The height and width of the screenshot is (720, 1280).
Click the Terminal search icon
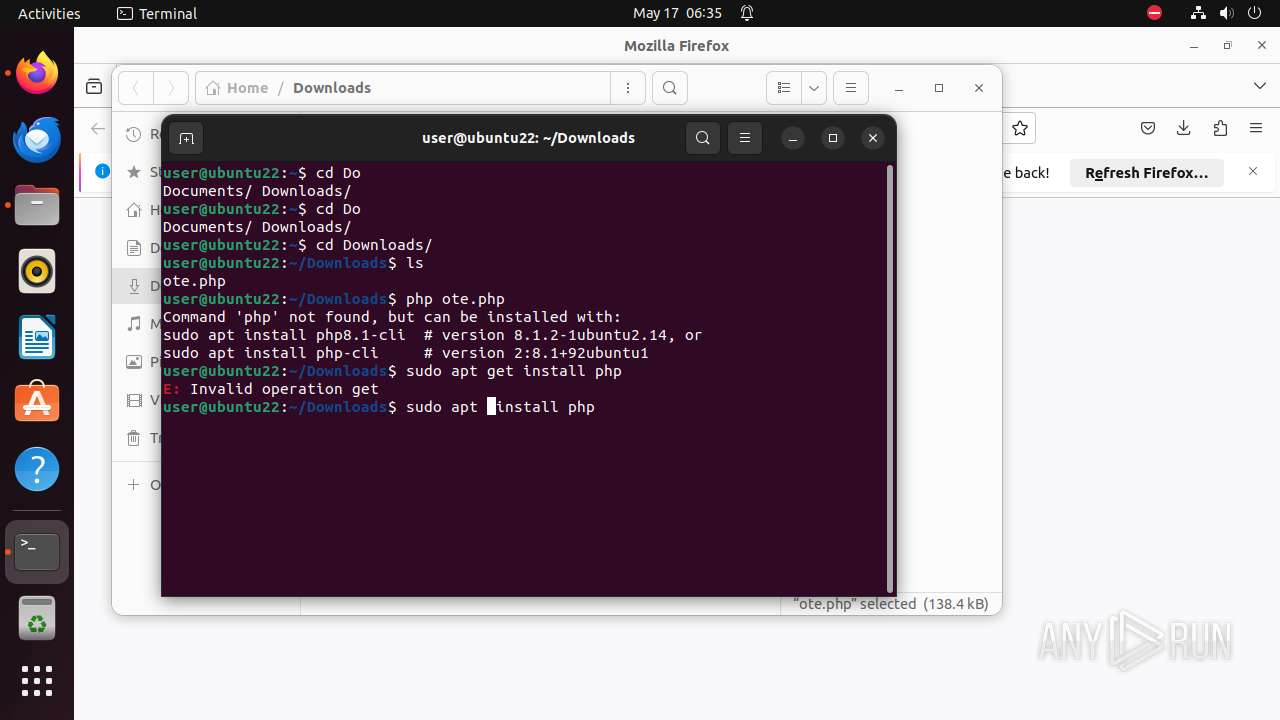point(703,138)
